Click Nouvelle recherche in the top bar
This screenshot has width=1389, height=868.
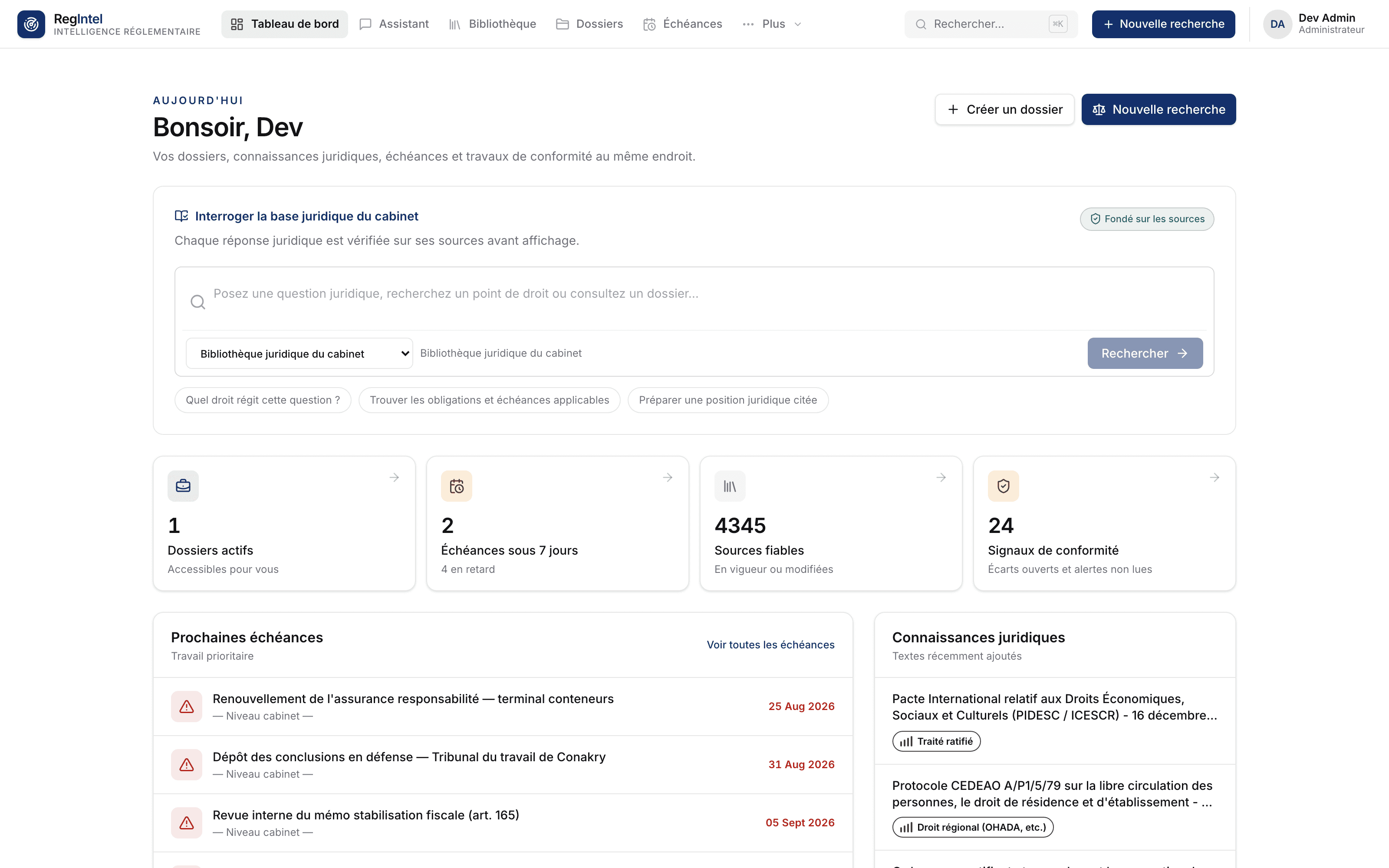coord(1163,24)
